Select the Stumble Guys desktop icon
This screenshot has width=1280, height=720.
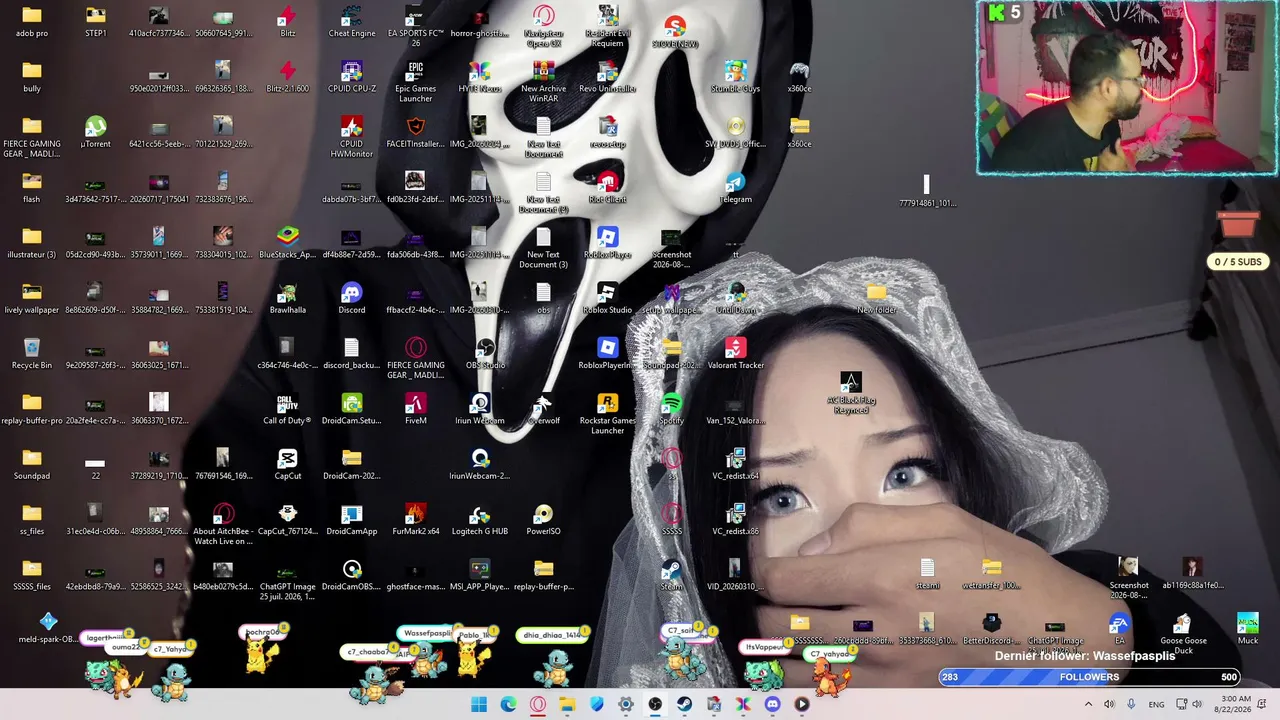coord(736,77)
